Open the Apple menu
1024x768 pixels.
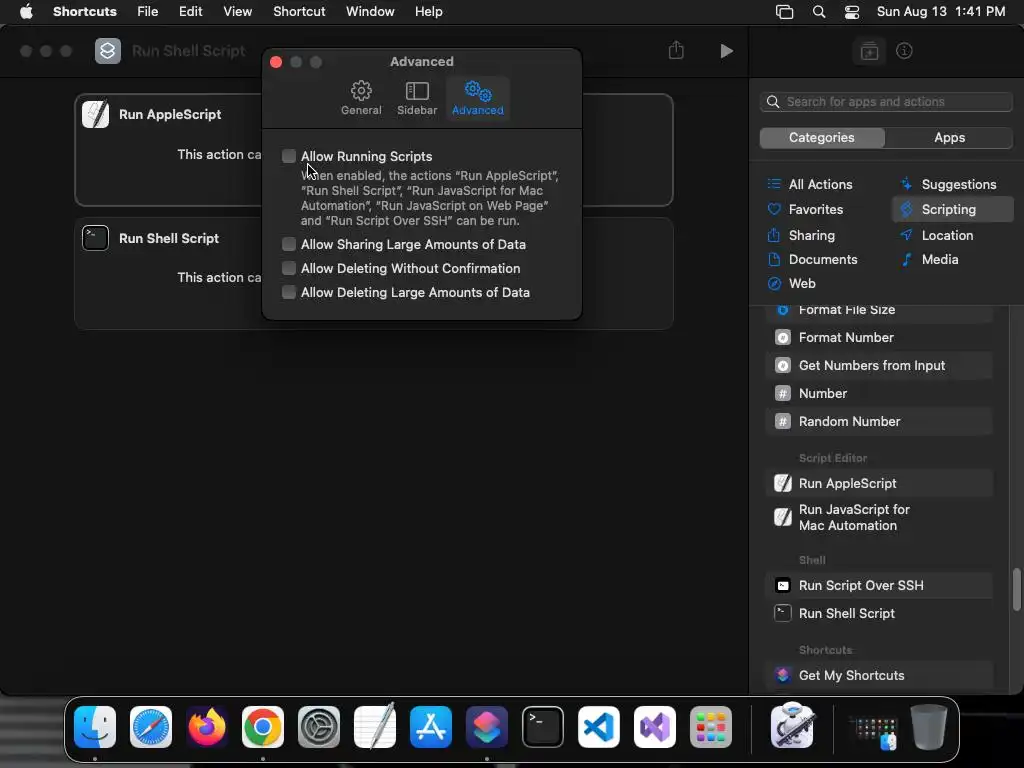(26, 12)
